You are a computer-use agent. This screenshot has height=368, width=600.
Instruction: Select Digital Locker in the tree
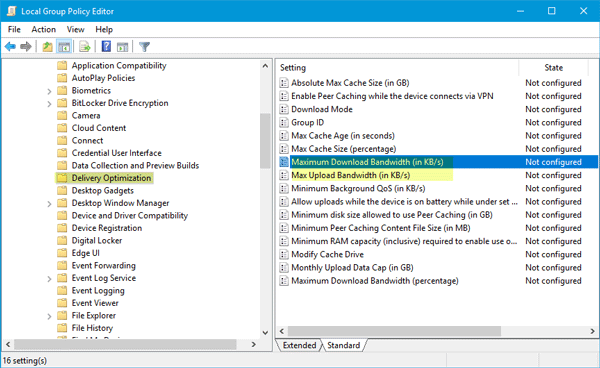(x=97, y=241)
